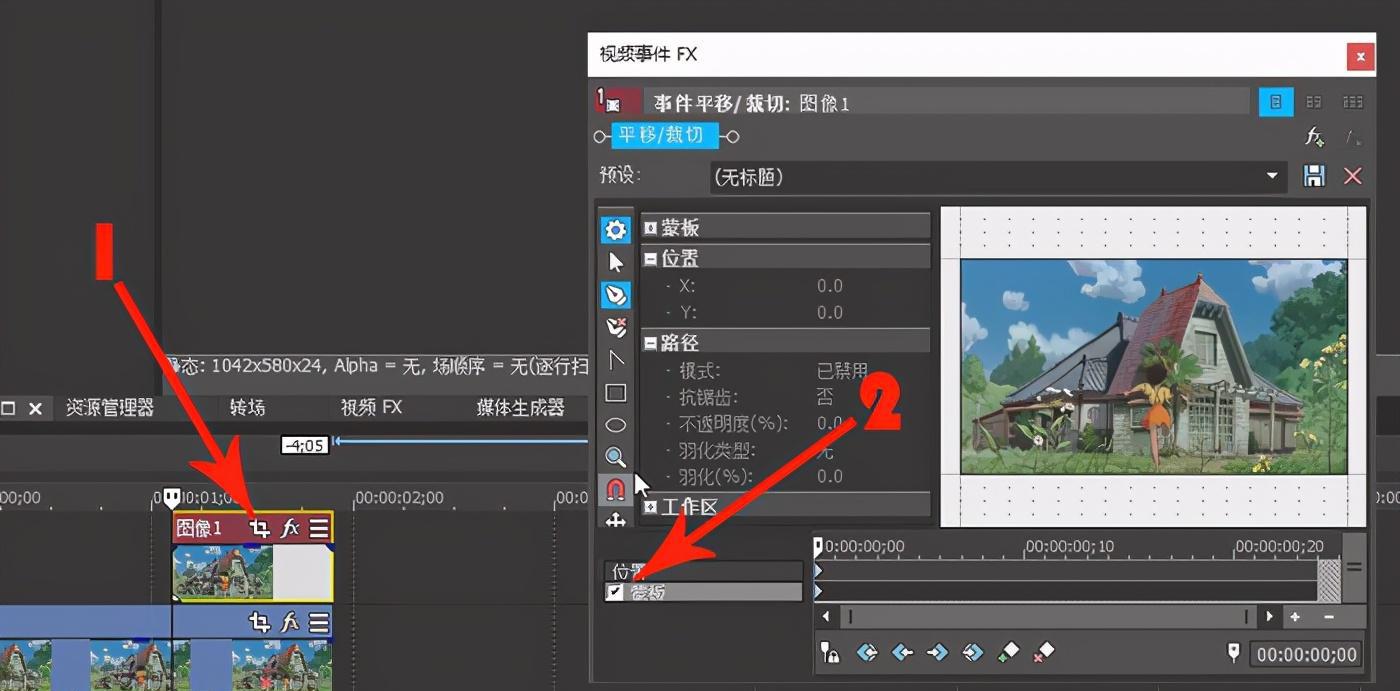Click the keyframe timeline horizontal scrollbar
Screen dimensions: 1400x691
1048,617
